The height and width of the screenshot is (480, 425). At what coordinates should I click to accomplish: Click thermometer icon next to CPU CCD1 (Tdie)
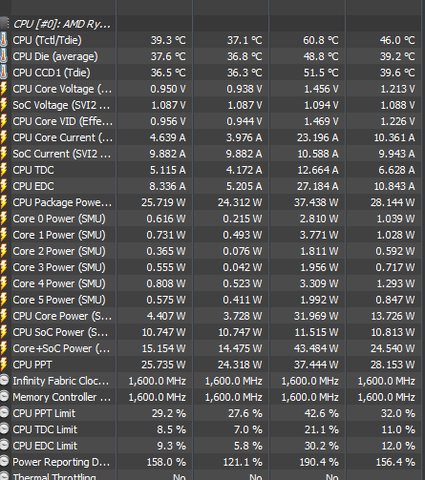[x=4, y=73]
